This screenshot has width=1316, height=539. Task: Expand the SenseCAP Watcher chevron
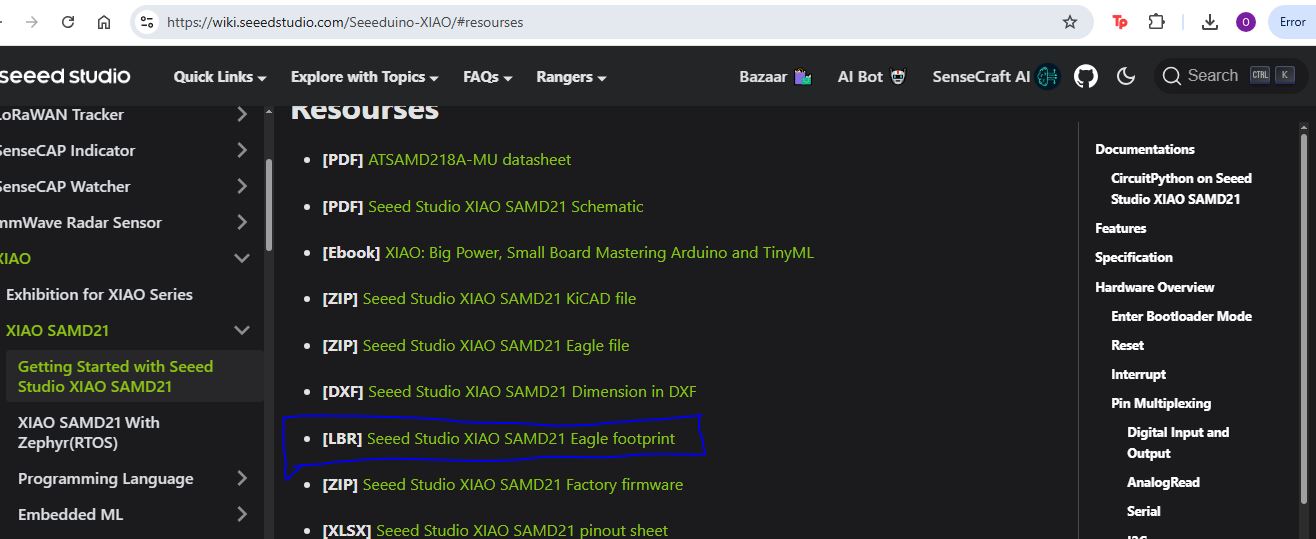pyautogui.click(x=242, y=186)
